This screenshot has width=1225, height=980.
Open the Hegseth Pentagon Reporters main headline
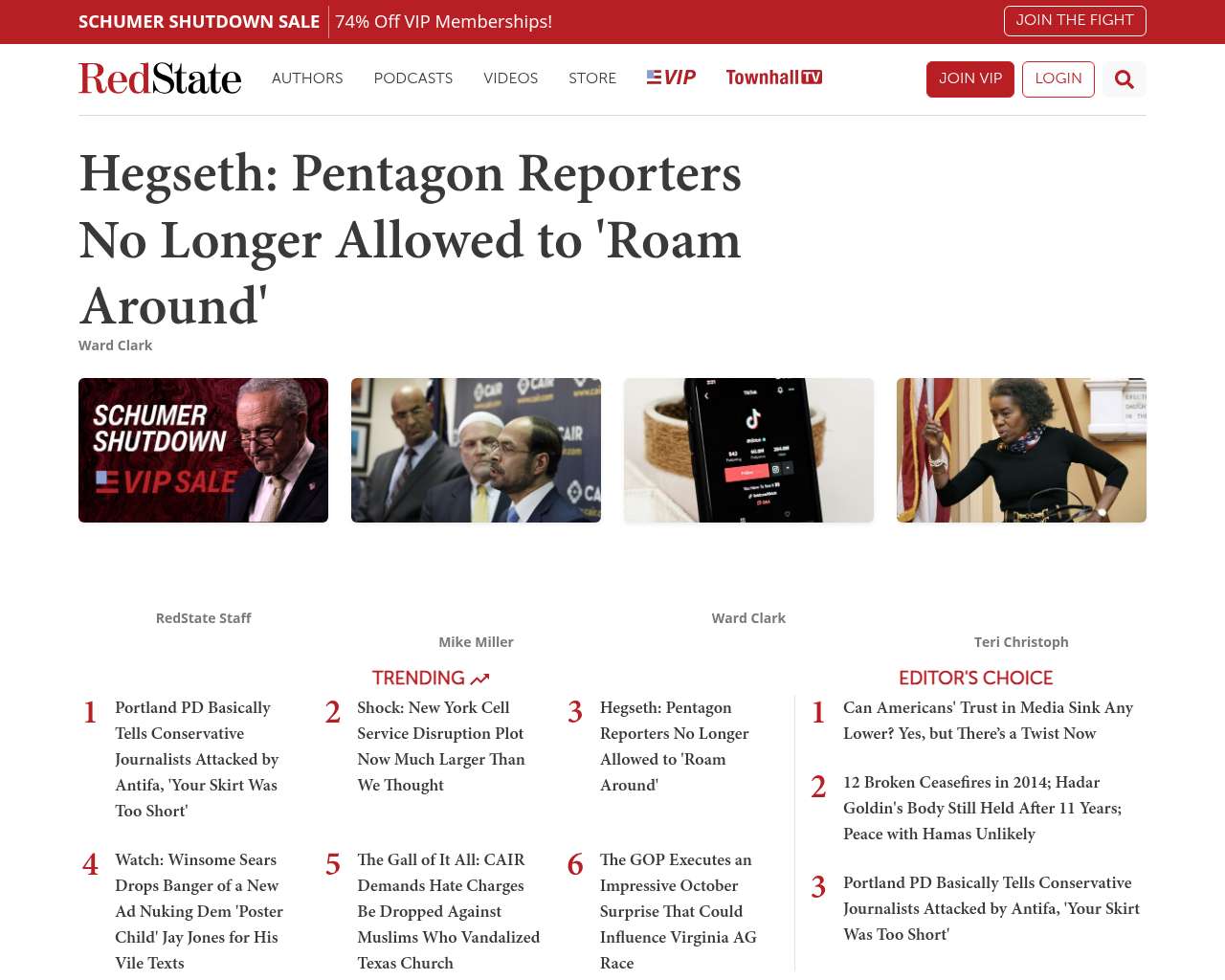coord(410,239)
